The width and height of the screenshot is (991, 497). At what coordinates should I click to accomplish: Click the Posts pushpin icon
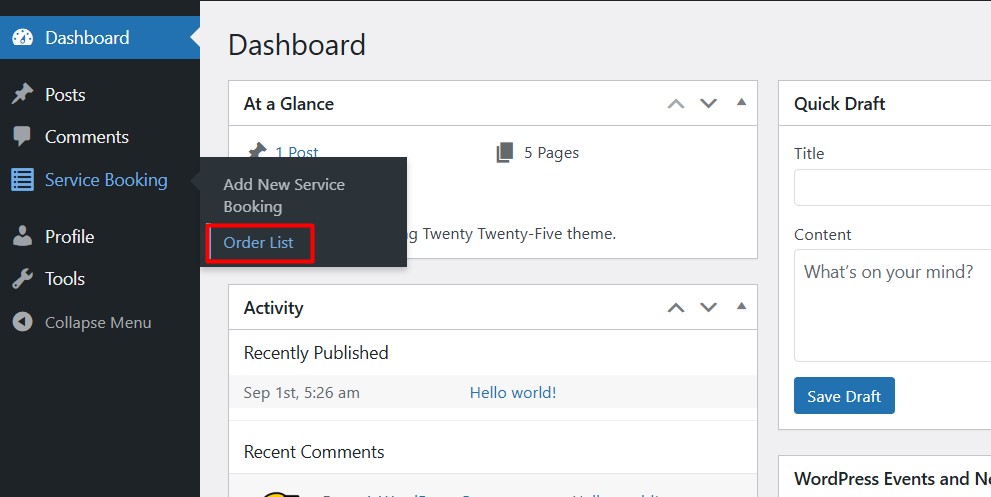click(22, 95)
